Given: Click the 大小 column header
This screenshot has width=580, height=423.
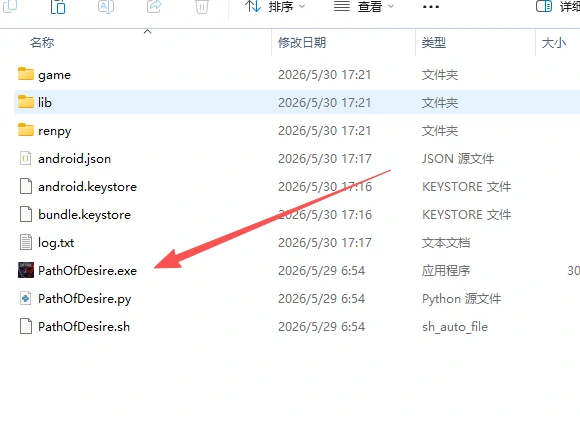Looking at the screenshot, I should 554,43.
